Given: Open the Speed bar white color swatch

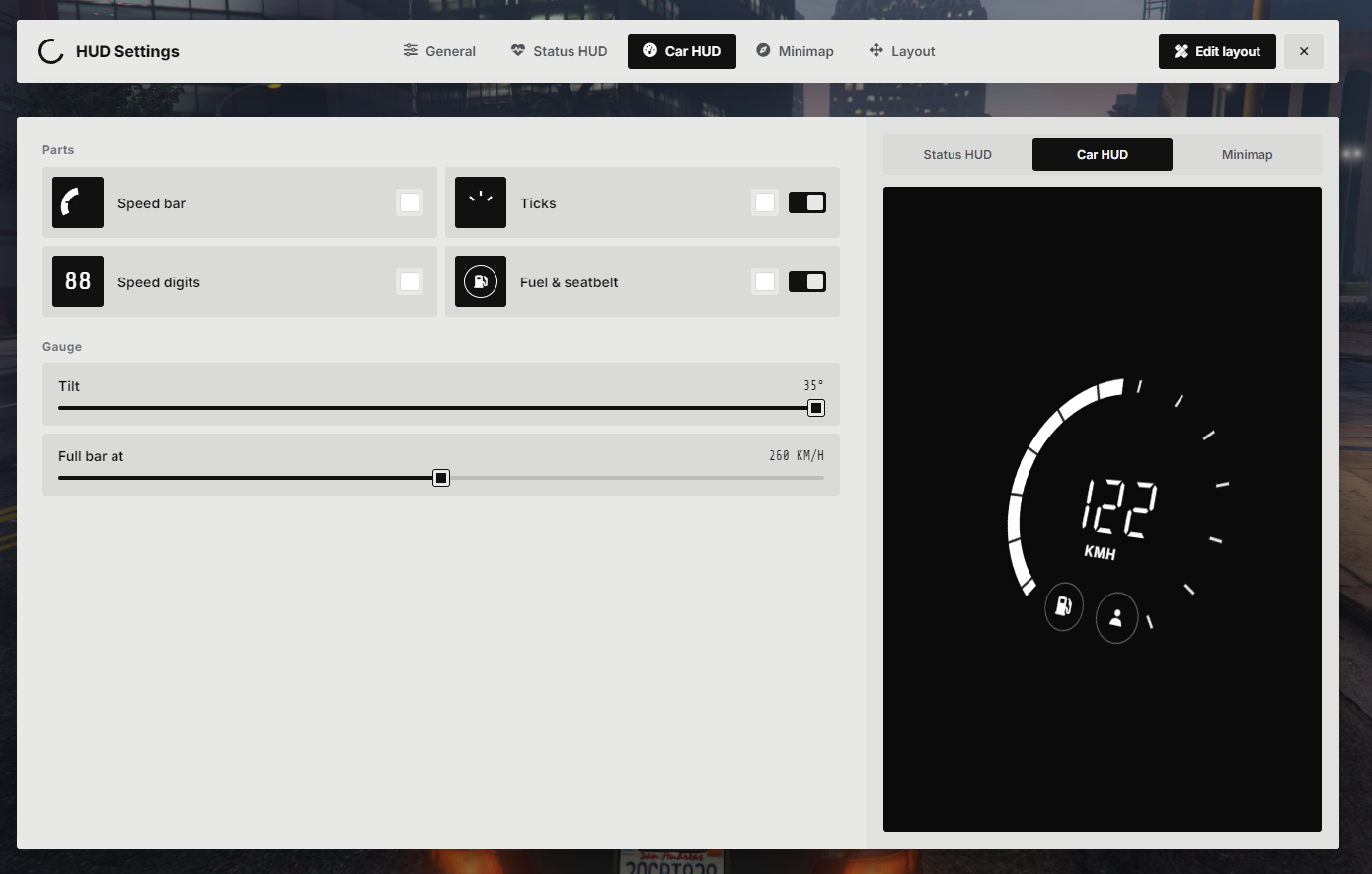Looking at the screenshot, I should (x=410, y=202).
